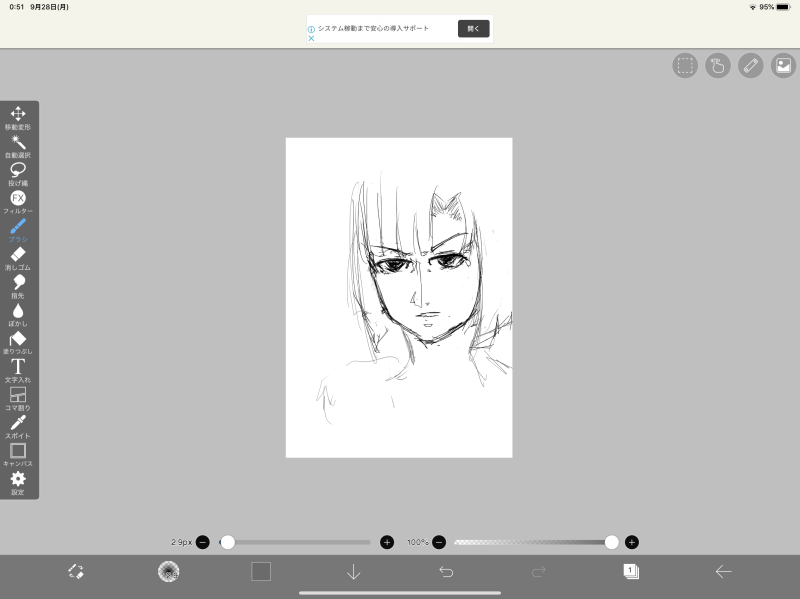Open the Settings (設定) gear

[18, 483]
